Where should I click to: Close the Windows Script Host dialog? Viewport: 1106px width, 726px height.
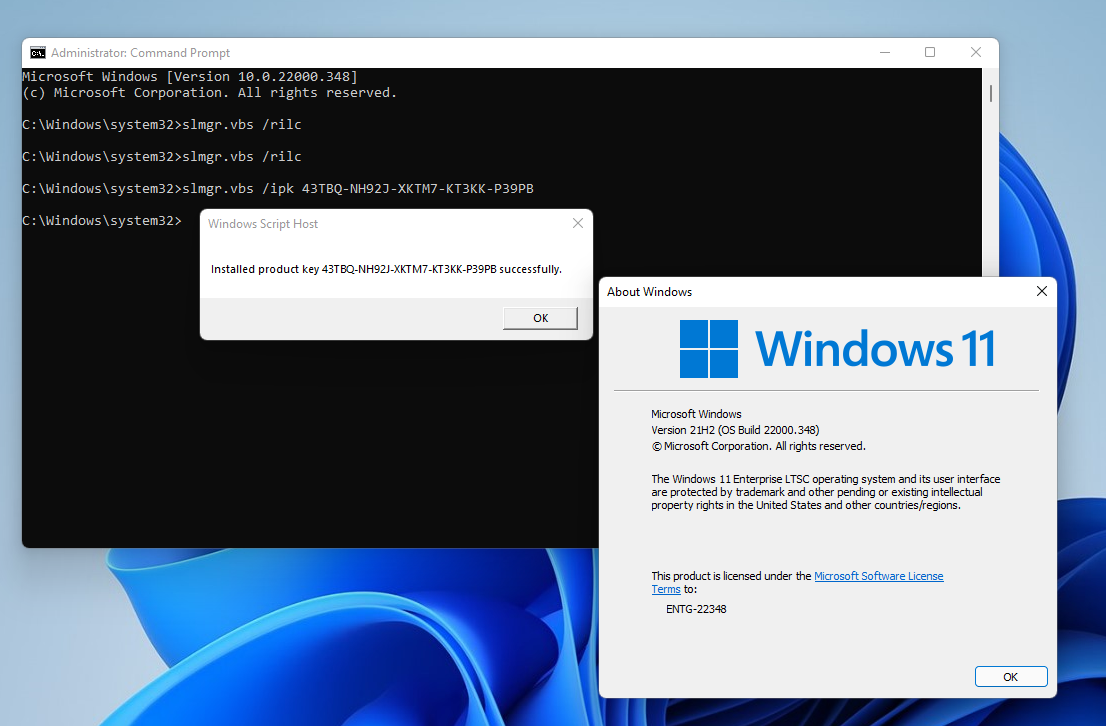(x=578, y=223)
